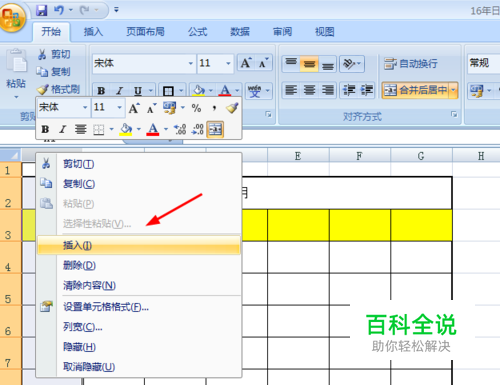Image resolution: width=500 pixels, height=385 pixels.
Task: Click mini toolbar comma style button
Action: (x=214, y=108)
